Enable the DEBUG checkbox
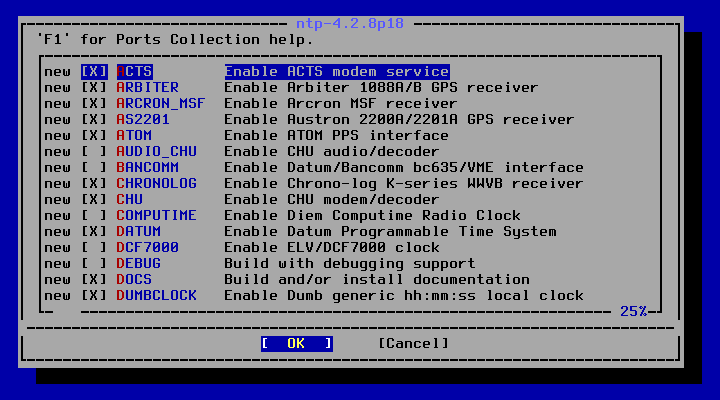The width and height of the screenshot is (720, 400). (94, 264)
